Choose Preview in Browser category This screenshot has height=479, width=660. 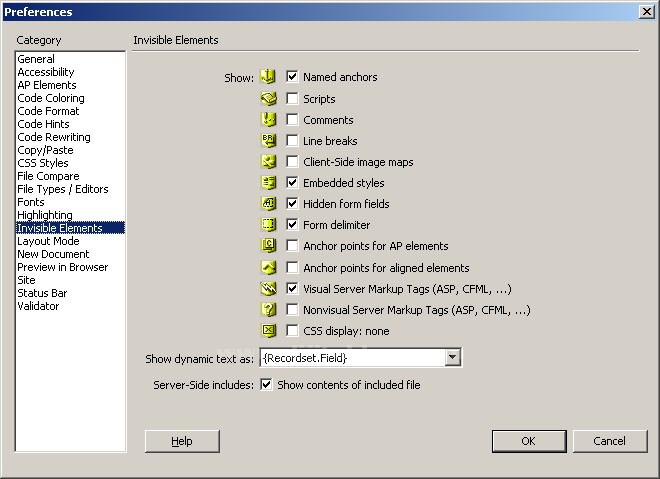tap(62, 267)
